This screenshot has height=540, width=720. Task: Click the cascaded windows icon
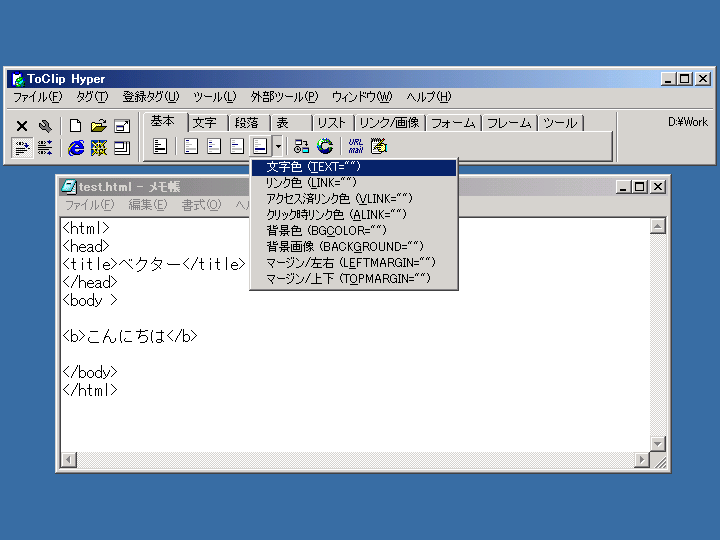[x=122, y=148]
